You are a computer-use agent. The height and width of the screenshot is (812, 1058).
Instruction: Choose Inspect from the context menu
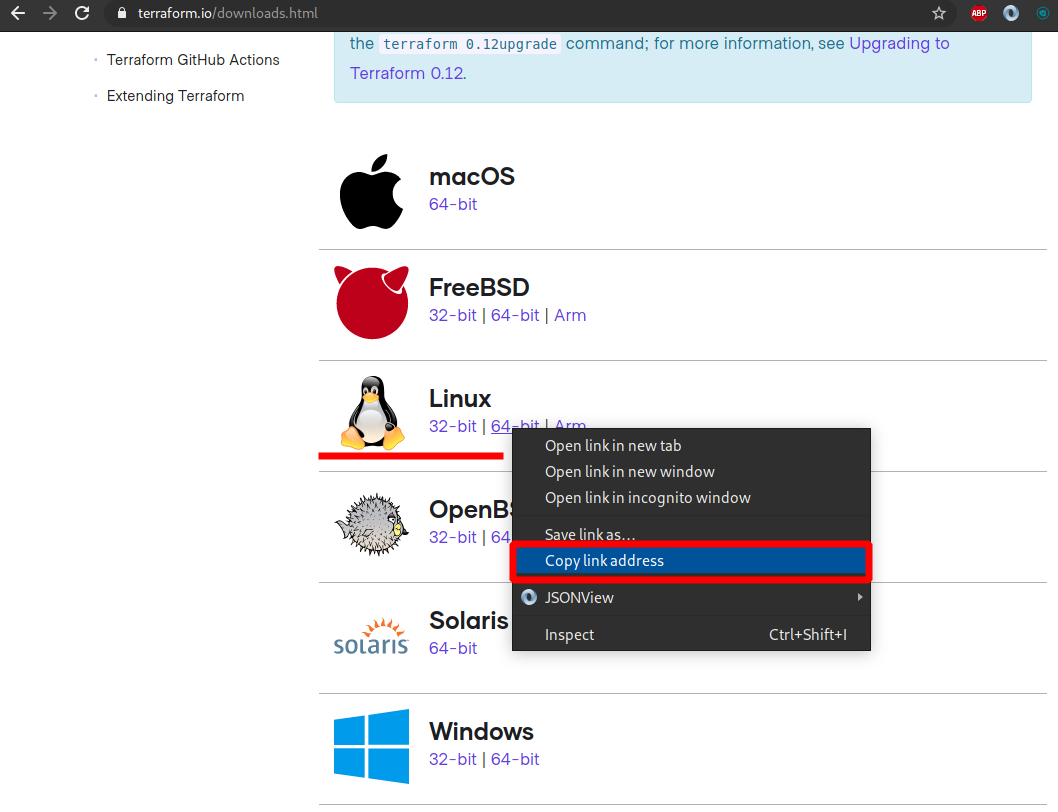pos(691,634)
